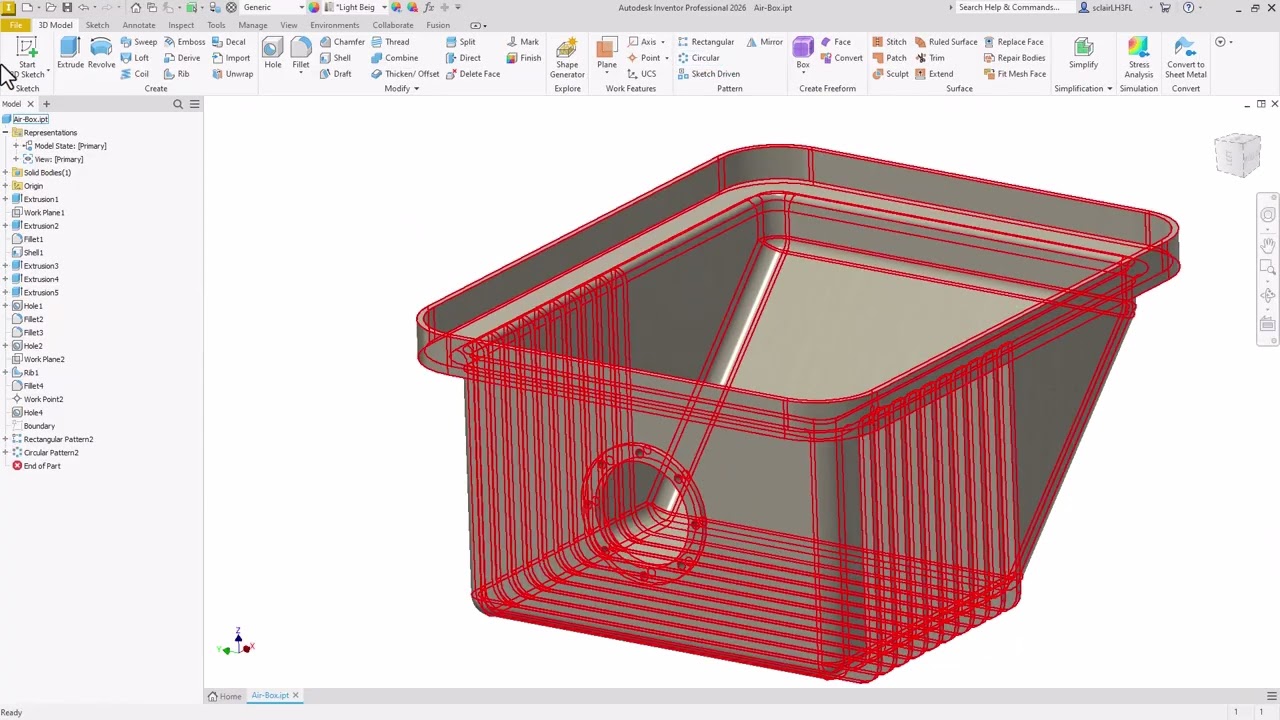
Task: Launch Stress Analysis simulation
Action: pos(1138,58)
